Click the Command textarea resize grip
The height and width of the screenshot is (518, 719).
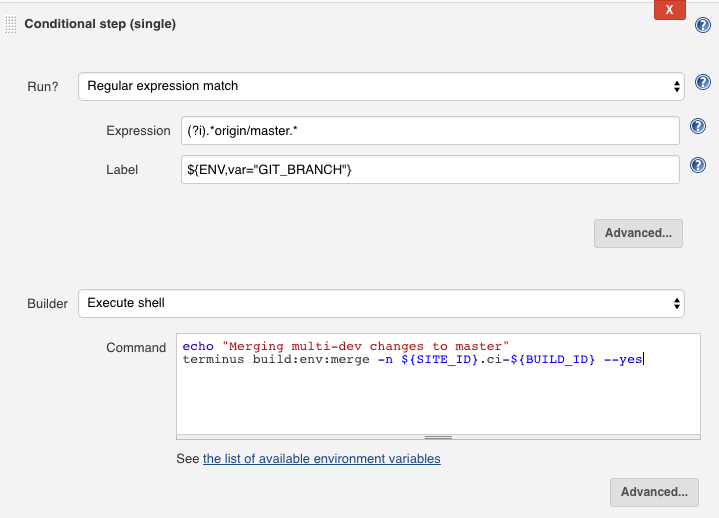point(438,437)
